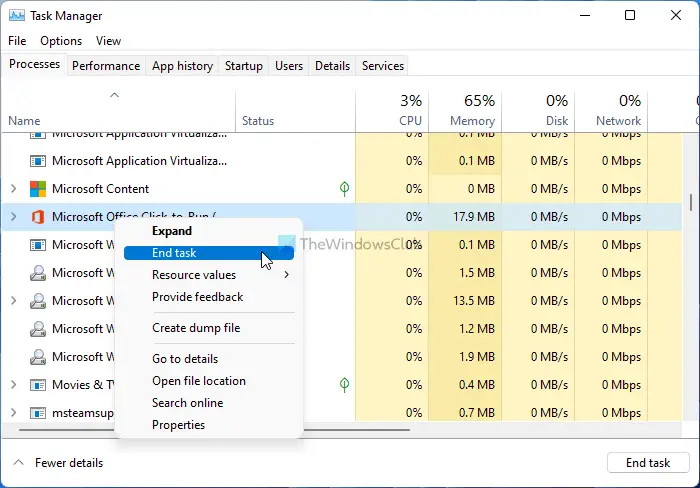Image resolution: width=700 pixels, height=488 pixels.
Task: Minimize the Task Manager window
Action: [585, 16]
